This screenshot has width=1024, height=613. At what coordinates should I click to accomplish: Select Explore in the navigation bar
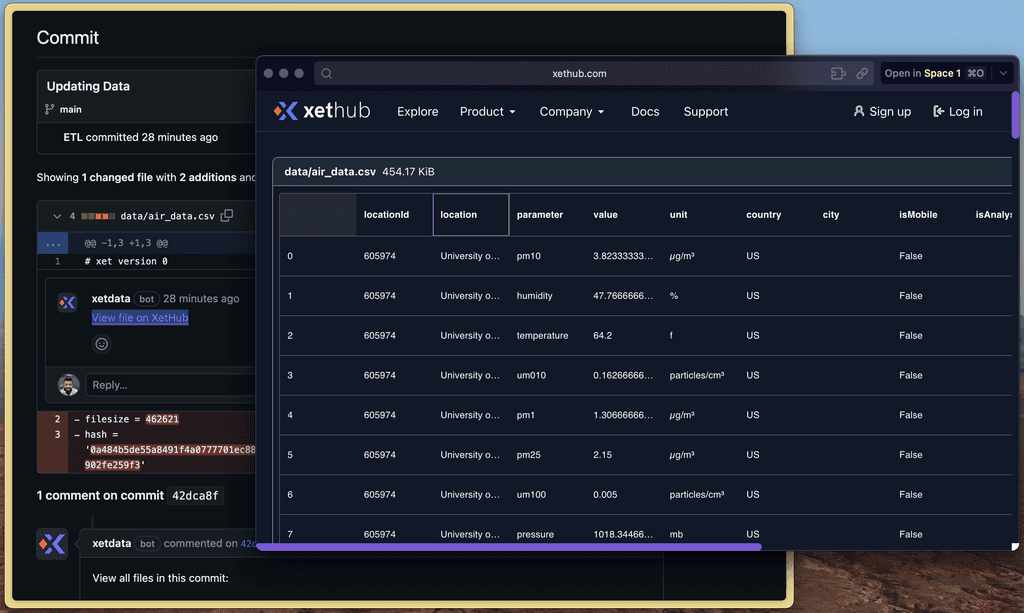pyautogui.click(x=417, y=112)
